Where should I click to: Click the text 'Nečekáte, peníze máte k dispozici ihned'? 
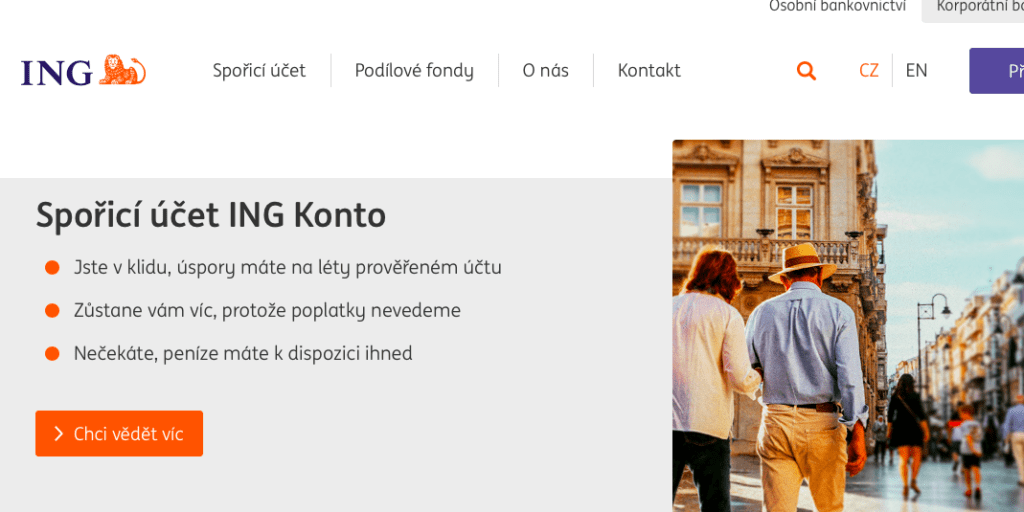pyautogui.click(x=243, y=354)
